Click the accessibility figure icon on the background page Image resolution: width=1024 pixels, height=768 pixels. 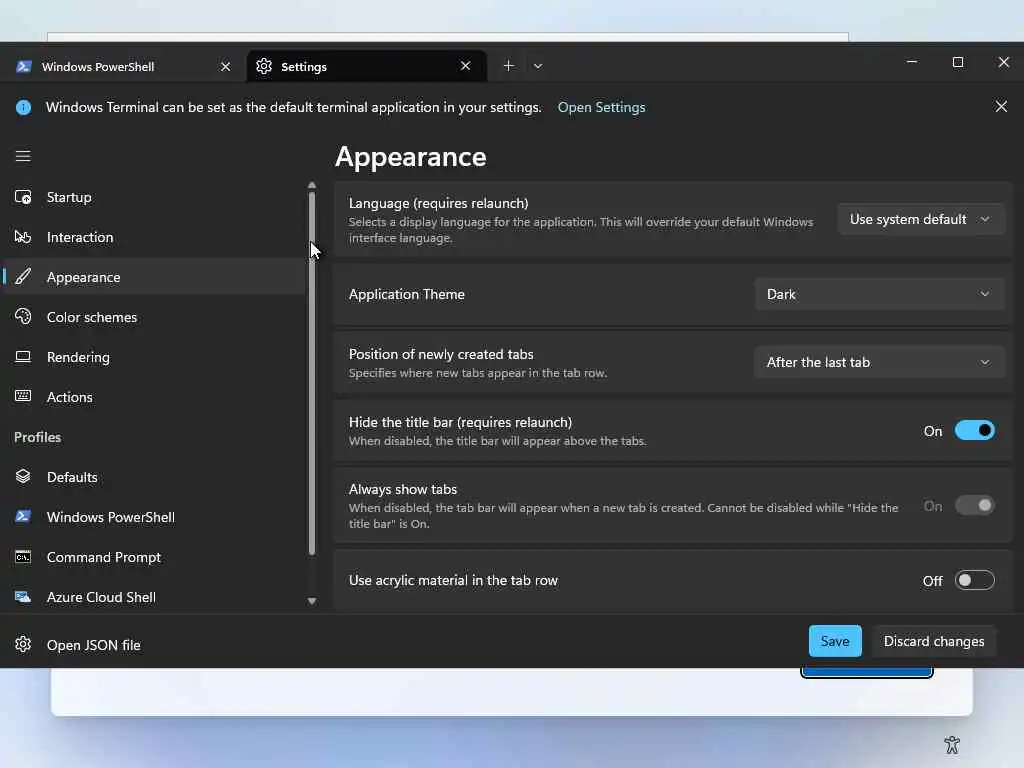(x=952, y=744)
